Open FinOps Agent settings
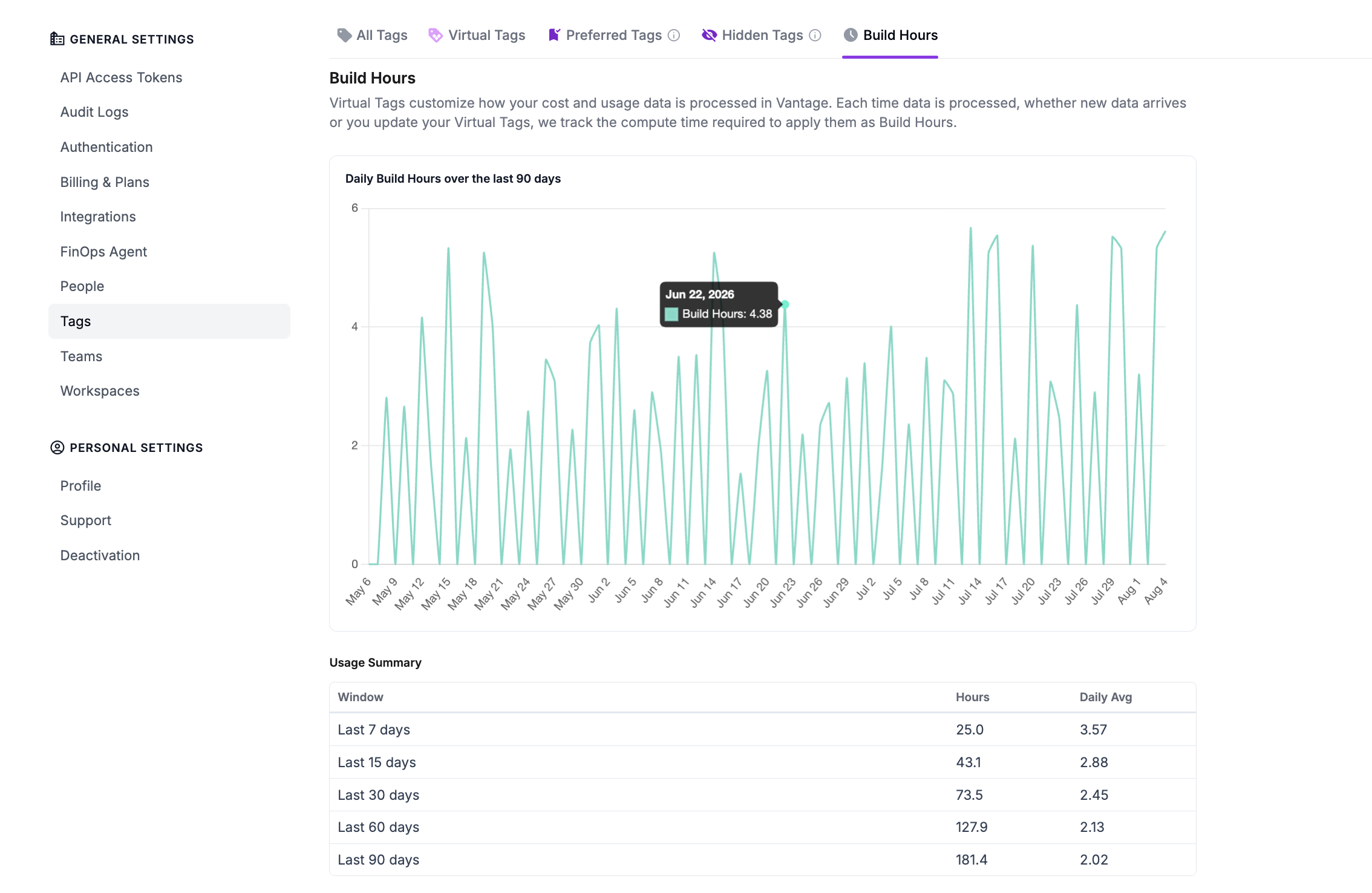Screen dimensions: 1372x893 tap(103, 252)
